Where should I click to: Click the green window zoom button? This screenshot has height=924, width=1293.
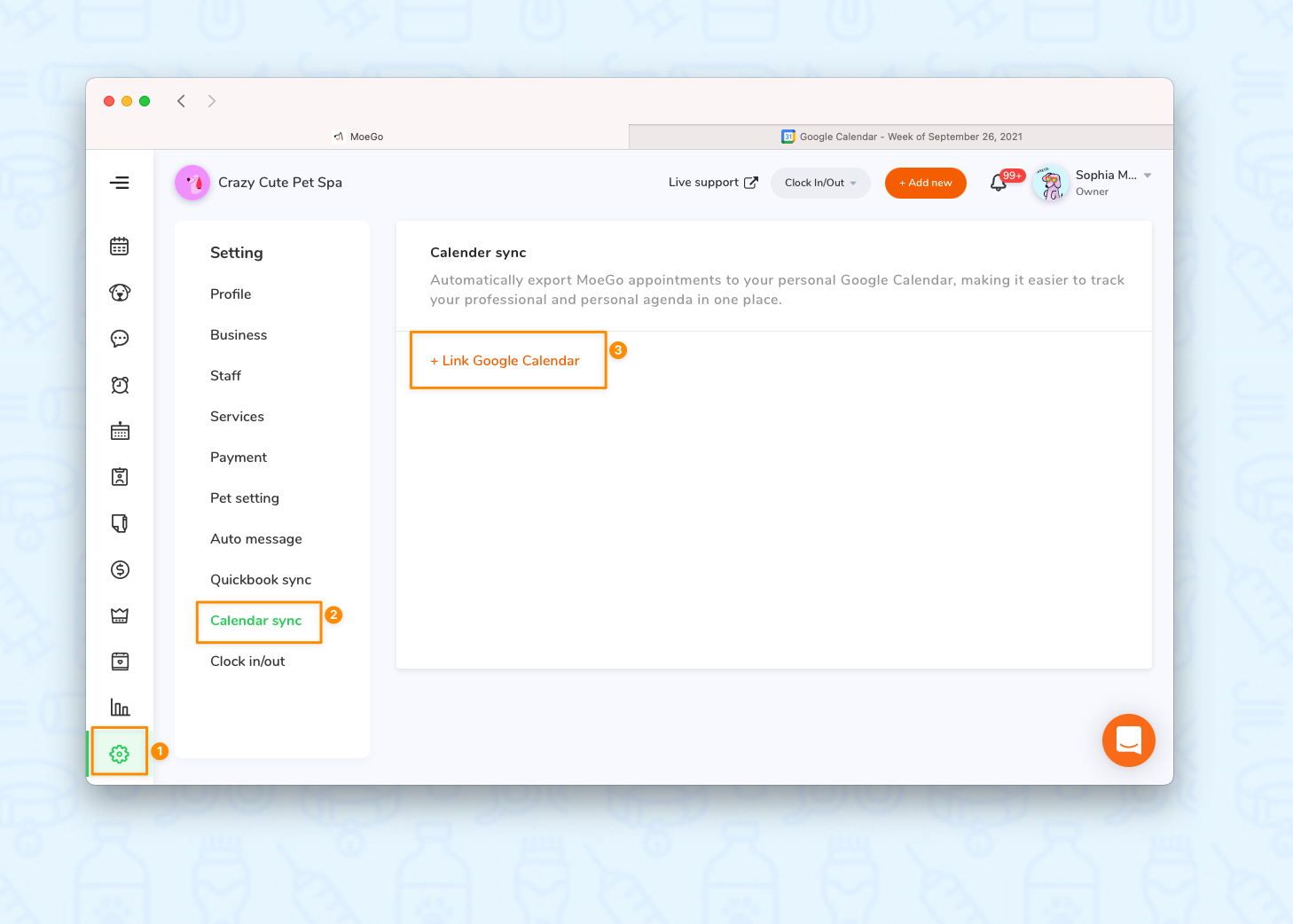pos(145,101)
